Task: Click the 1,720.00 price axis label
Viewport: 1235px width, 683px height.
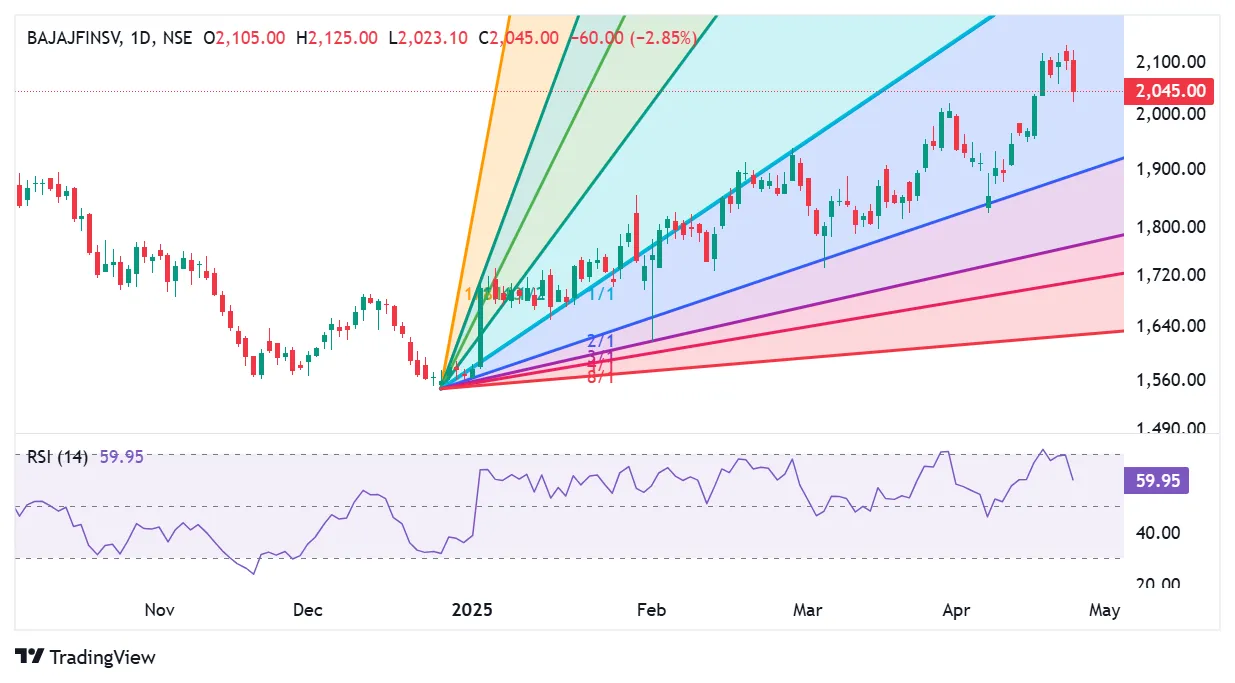Action: coord(1170,273)
